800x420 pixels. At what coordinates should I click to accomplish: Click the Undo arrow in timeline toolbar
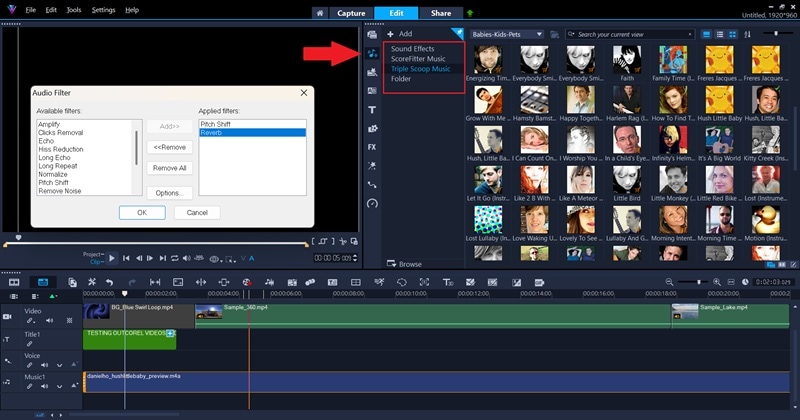(109, 282)
